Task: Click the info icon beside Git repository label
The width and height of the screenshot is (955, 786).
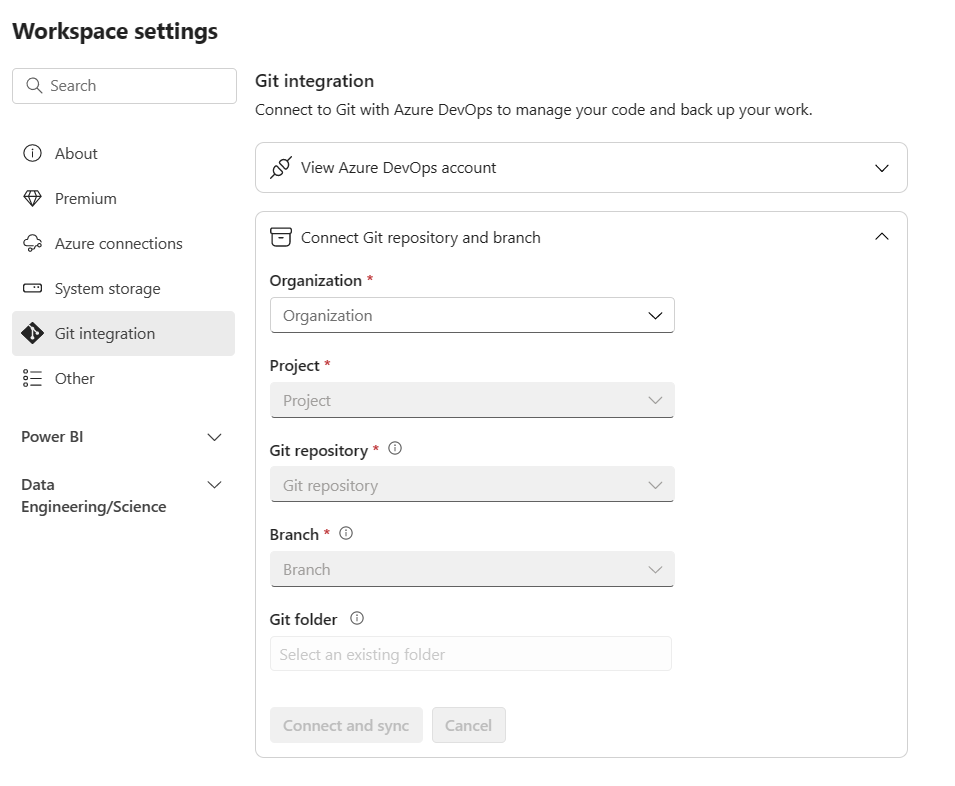Action: point(395,448)
